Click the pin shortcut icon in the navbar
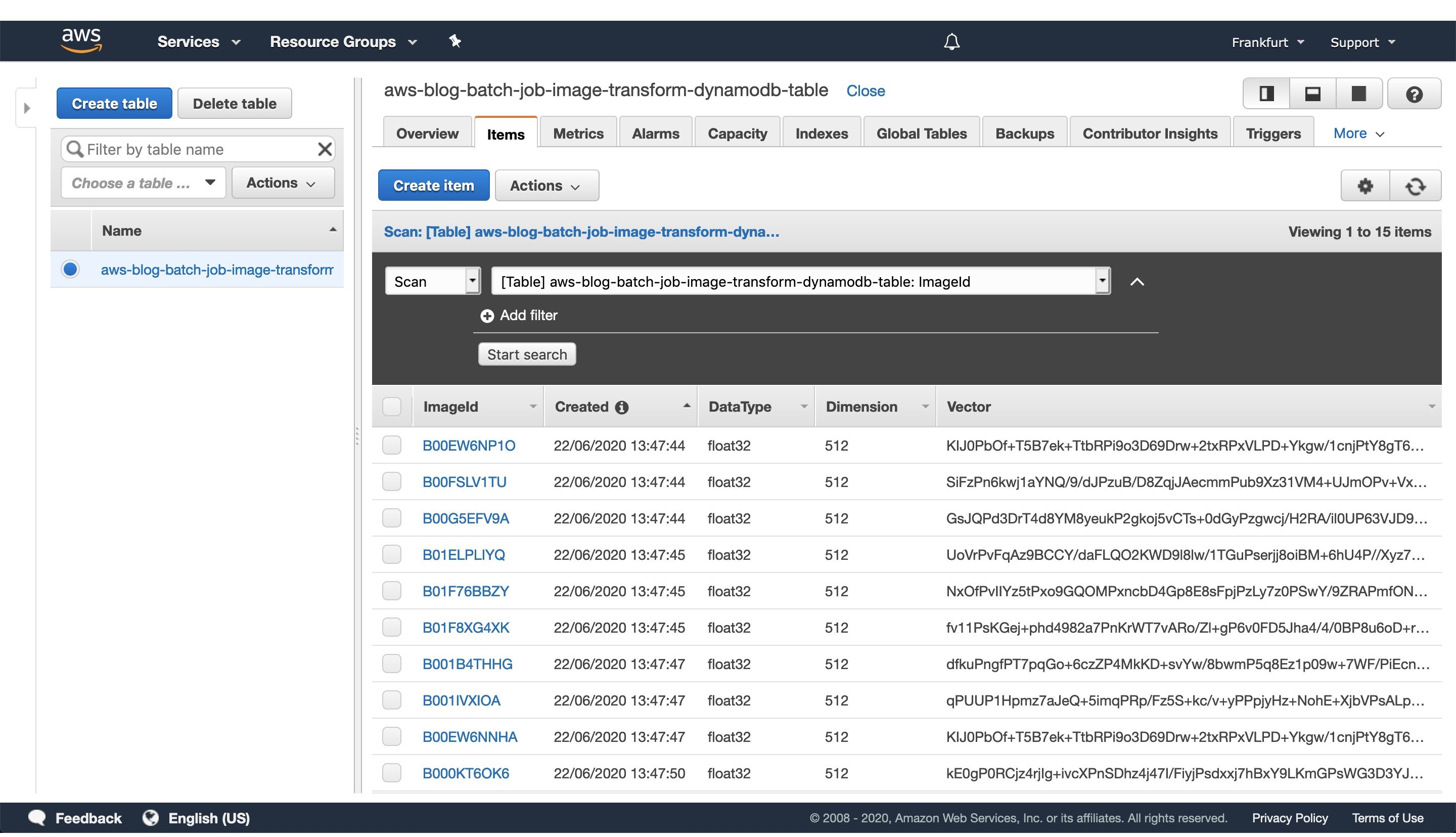 coord(455,41)
